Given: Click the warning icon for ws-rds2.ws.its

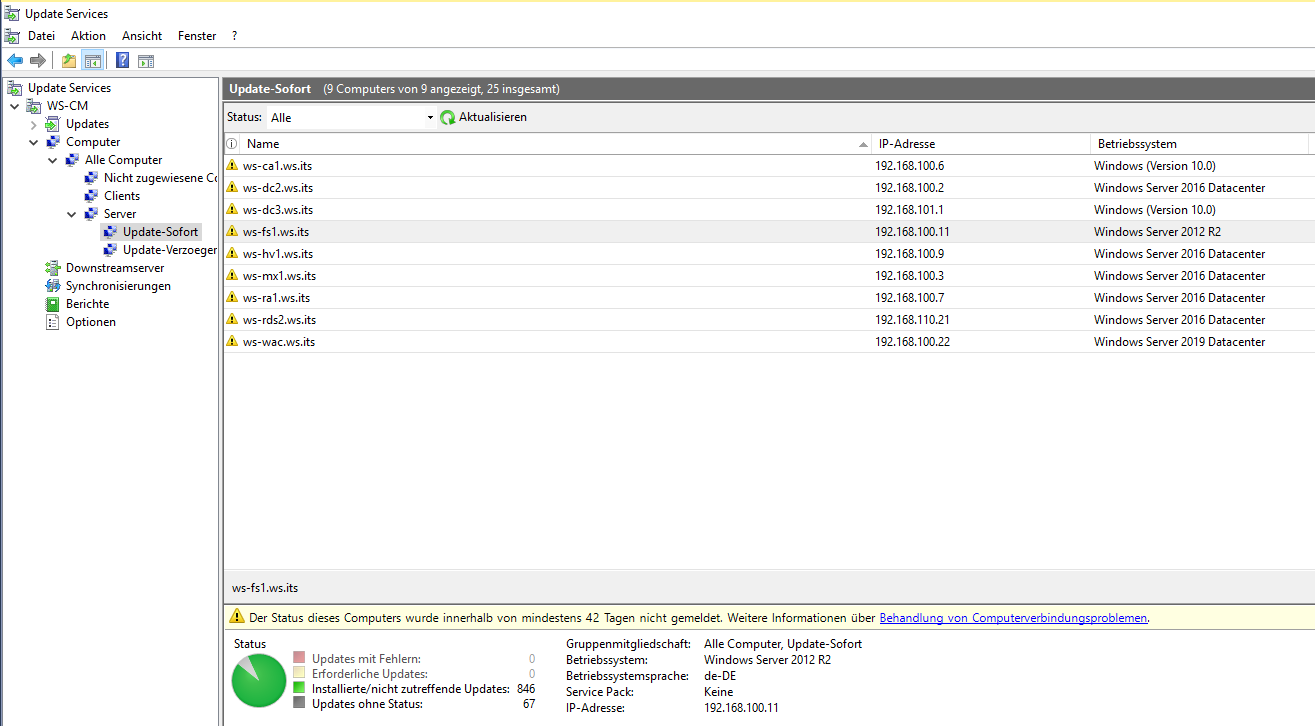Looking at the screenshot, I should [233, 320].
